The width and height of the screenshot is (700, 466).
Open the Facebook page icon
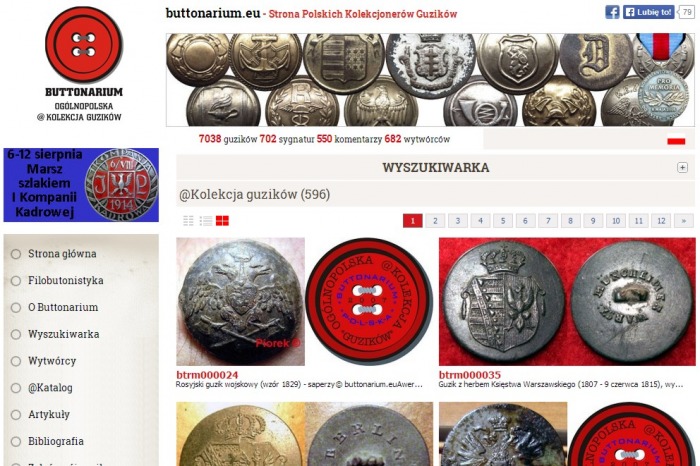(x=612, y=12)
